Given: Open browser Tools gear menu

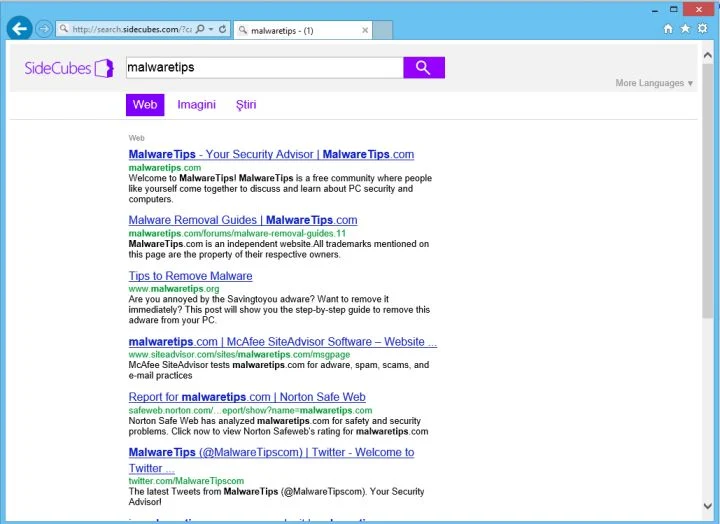Looking at the screenshot, I should [x=703, y=28].
